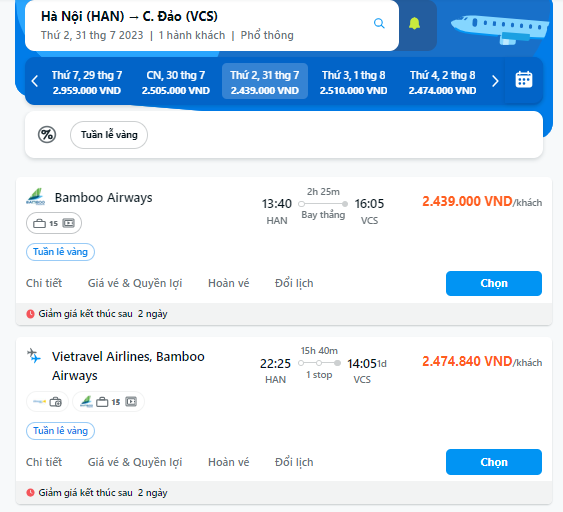Screen dimensions: 563x512
Task: Open the calendar date picker icon
Action: click(x=524, y=80)
